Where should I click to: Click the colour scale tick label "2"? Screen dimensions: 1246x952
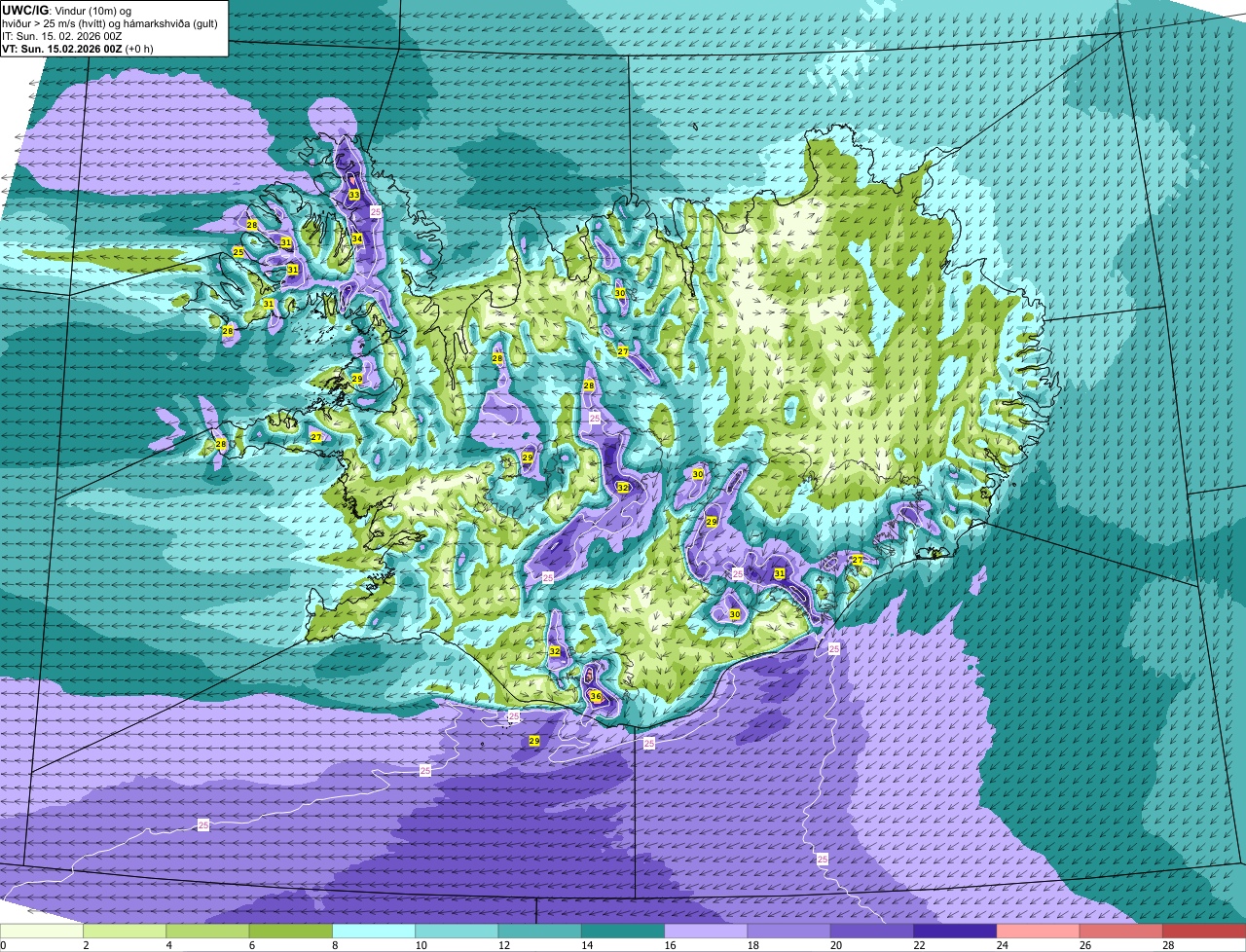86,945
